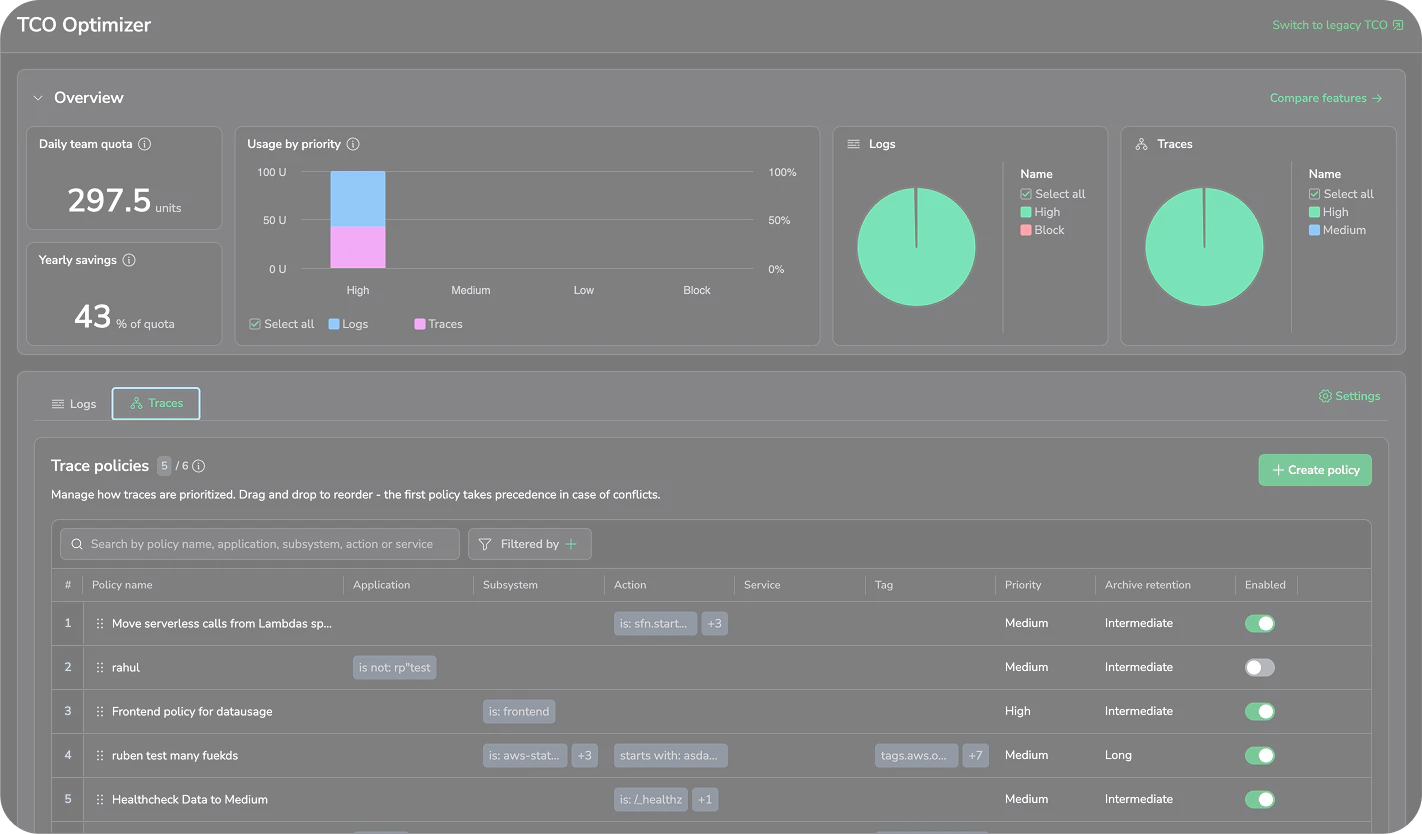Viewport: 1422px width, 834px height.
Task: Open Settings via gear icon
Action: pos(1325,396)
